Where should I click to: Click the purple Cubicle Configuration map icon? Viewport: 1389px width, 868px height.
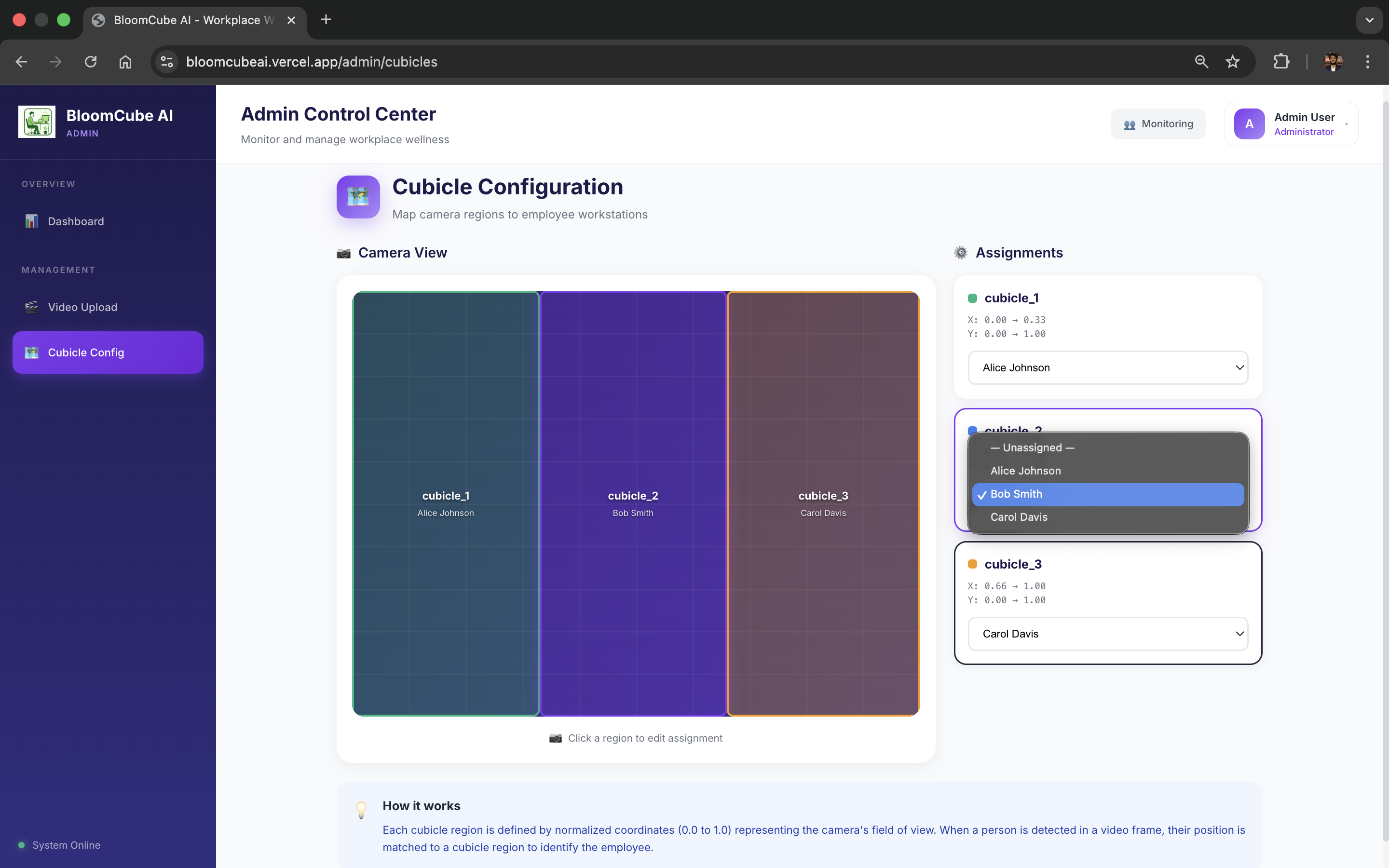[x=357, y=197]
